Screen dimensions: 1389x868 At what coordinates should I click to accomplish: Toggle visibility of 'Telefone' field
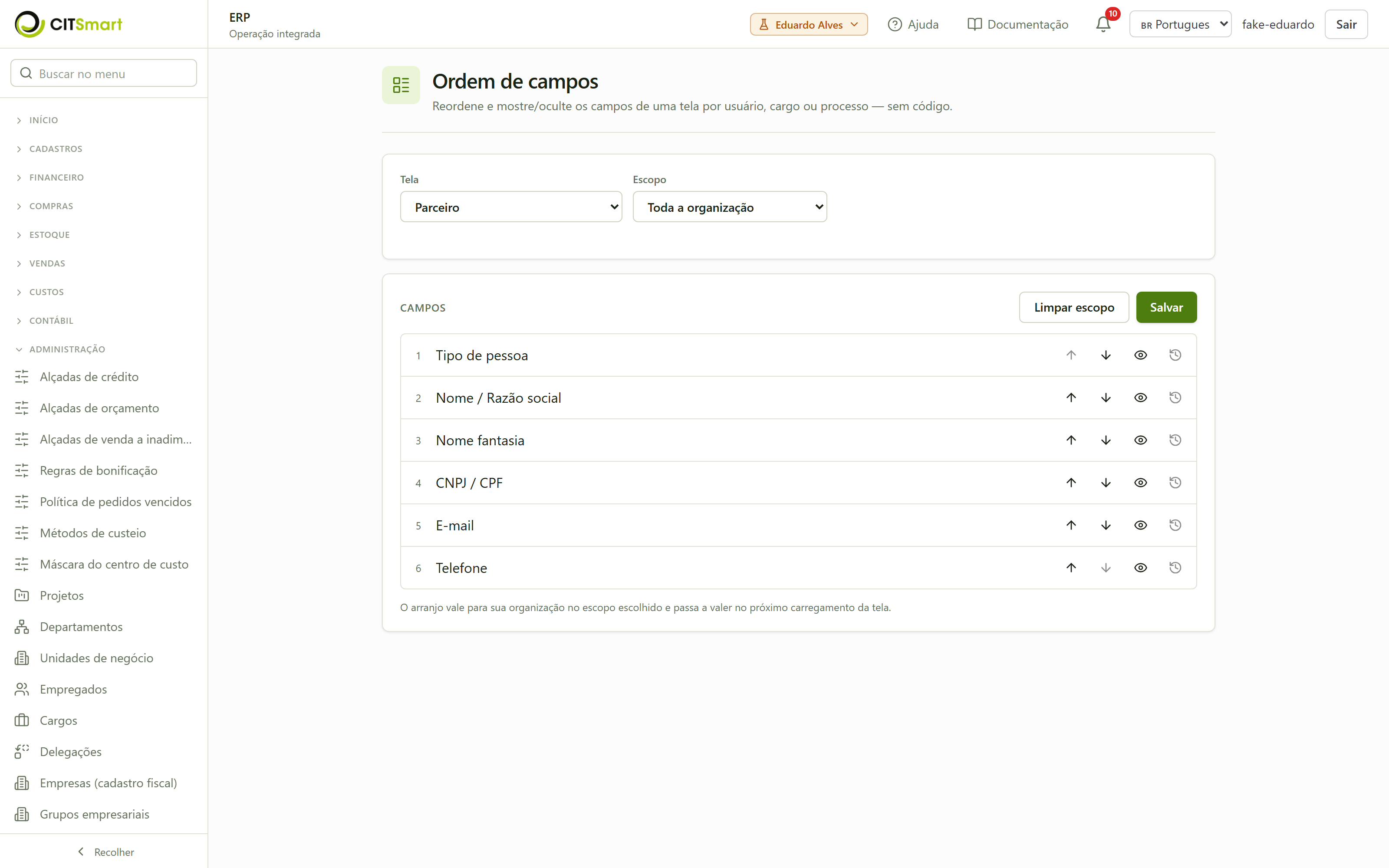pyautogui.click(x=1140, y=568)
